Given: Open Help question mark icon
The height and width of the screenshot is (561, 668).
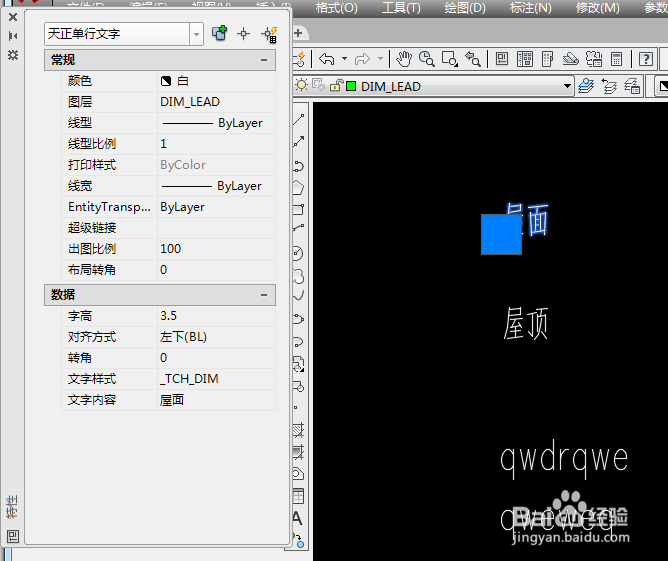Looking at the screenshot, I should click(646, 59).
